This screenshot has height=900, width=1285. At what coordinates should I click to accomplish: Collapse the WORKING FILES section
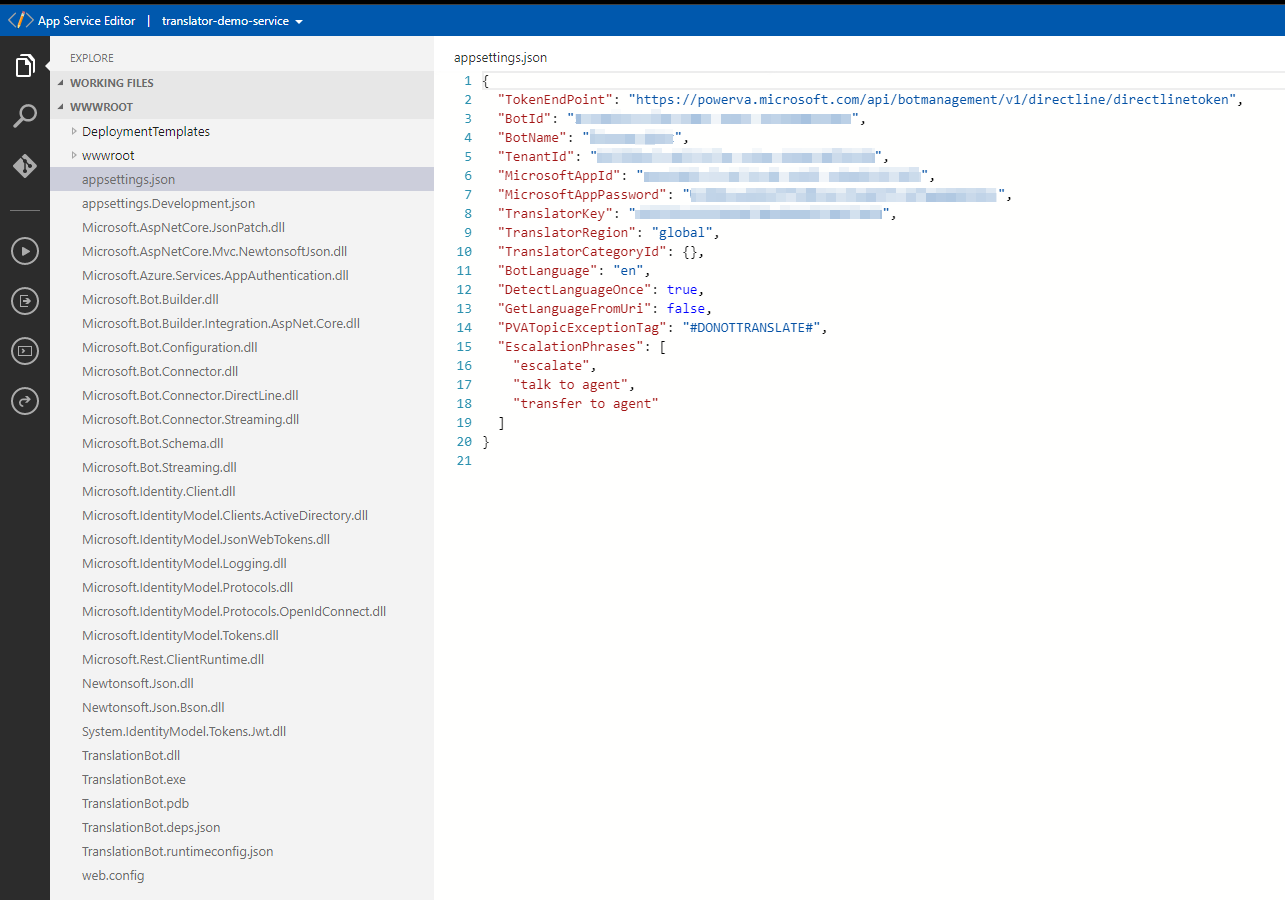(x=111, y=83)
